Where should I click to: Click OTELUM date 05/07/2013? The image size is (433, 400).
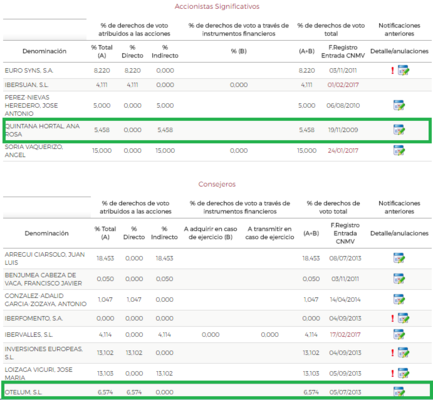click(345, 392)
